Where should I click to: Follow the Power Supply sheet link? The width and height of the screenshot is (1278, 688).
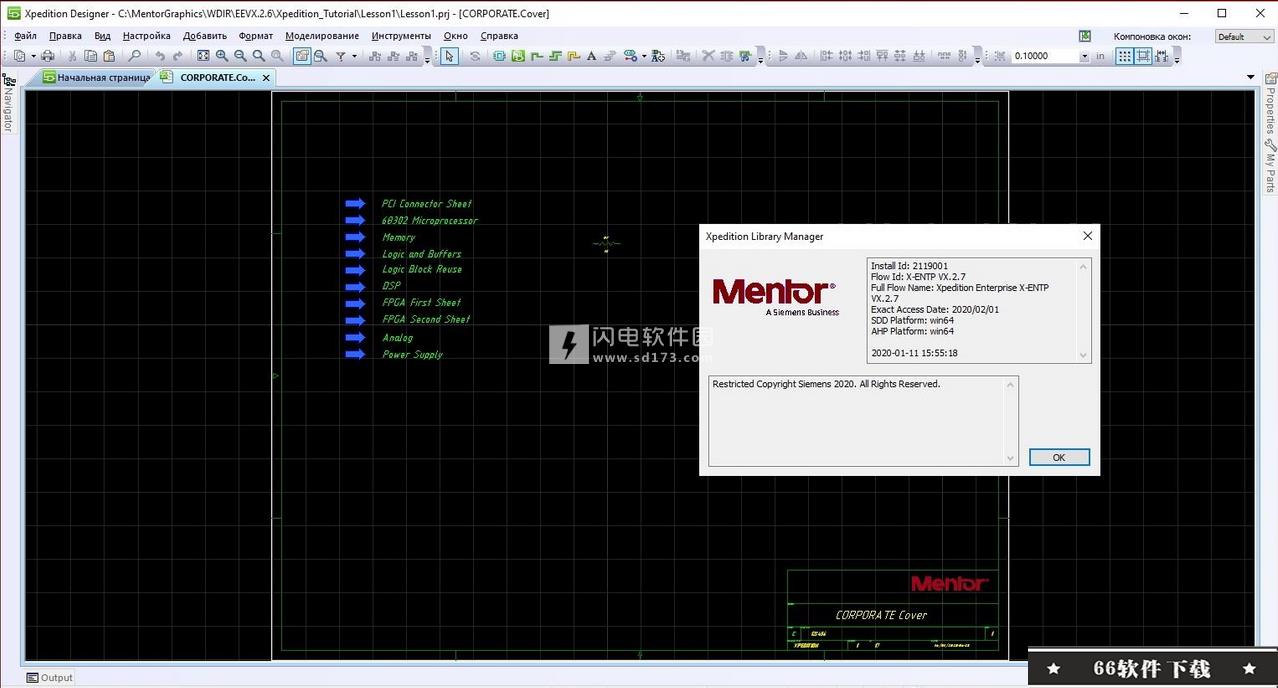click(x=412, y=355)
